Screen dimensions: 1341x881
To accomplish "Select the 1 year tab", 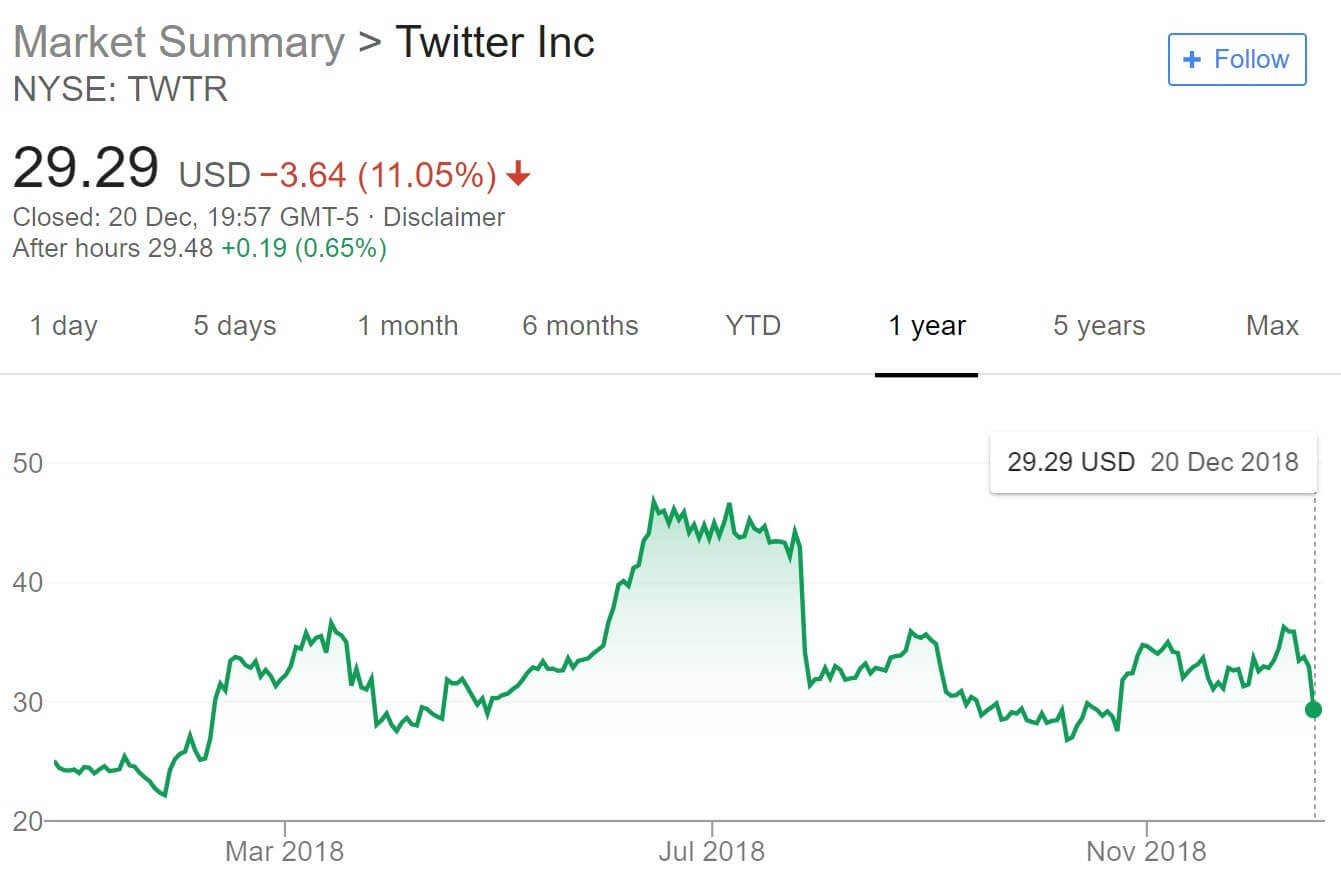I will click(927, 326).
